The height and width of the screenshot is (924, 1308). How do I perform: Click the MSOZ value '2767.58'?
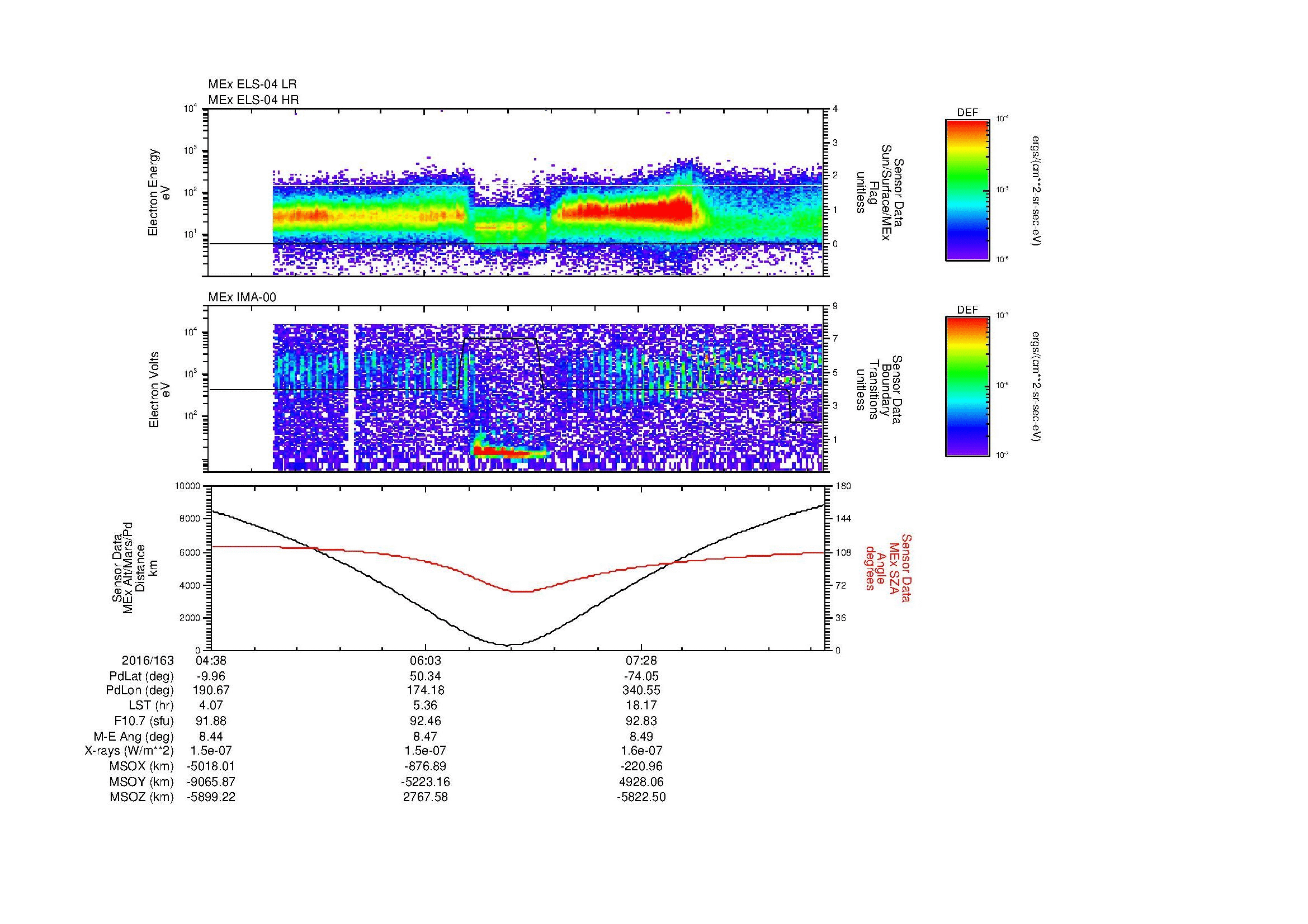coord(426,797)
